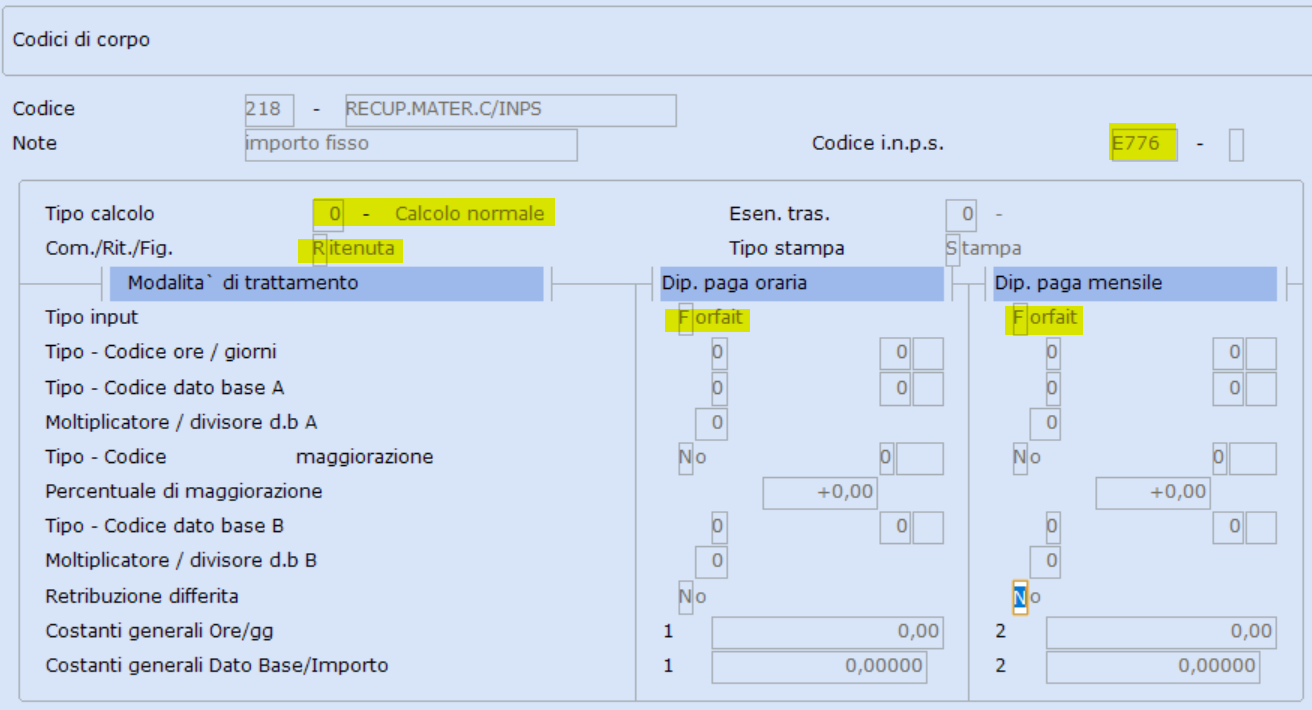Click Costanti Dato Base/Importo field 1 showing 0,00000
The width and height of the screenshot is (1312, 710).
click(819, 666)
